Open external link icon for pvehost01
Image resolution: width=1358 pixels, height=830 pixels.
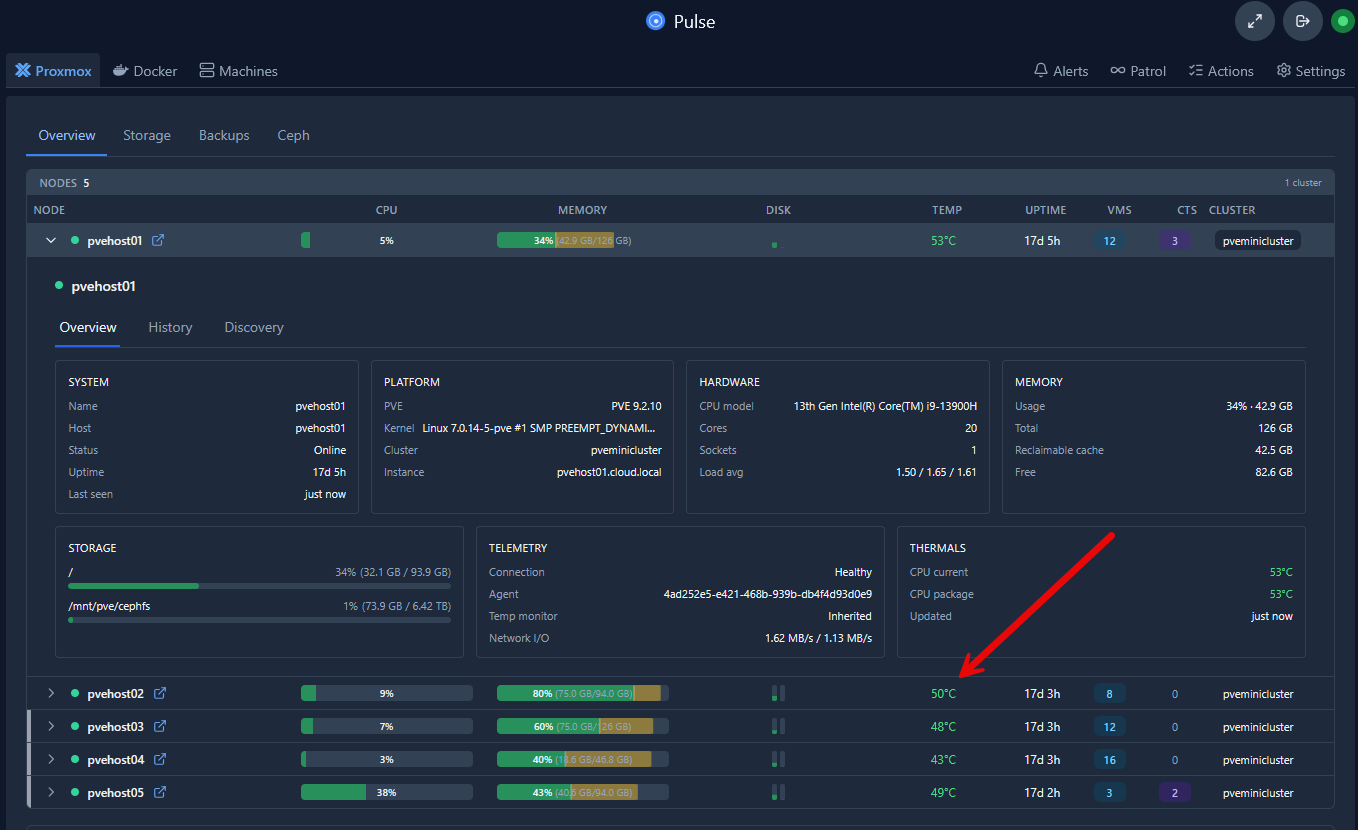(x=158, y=240)
